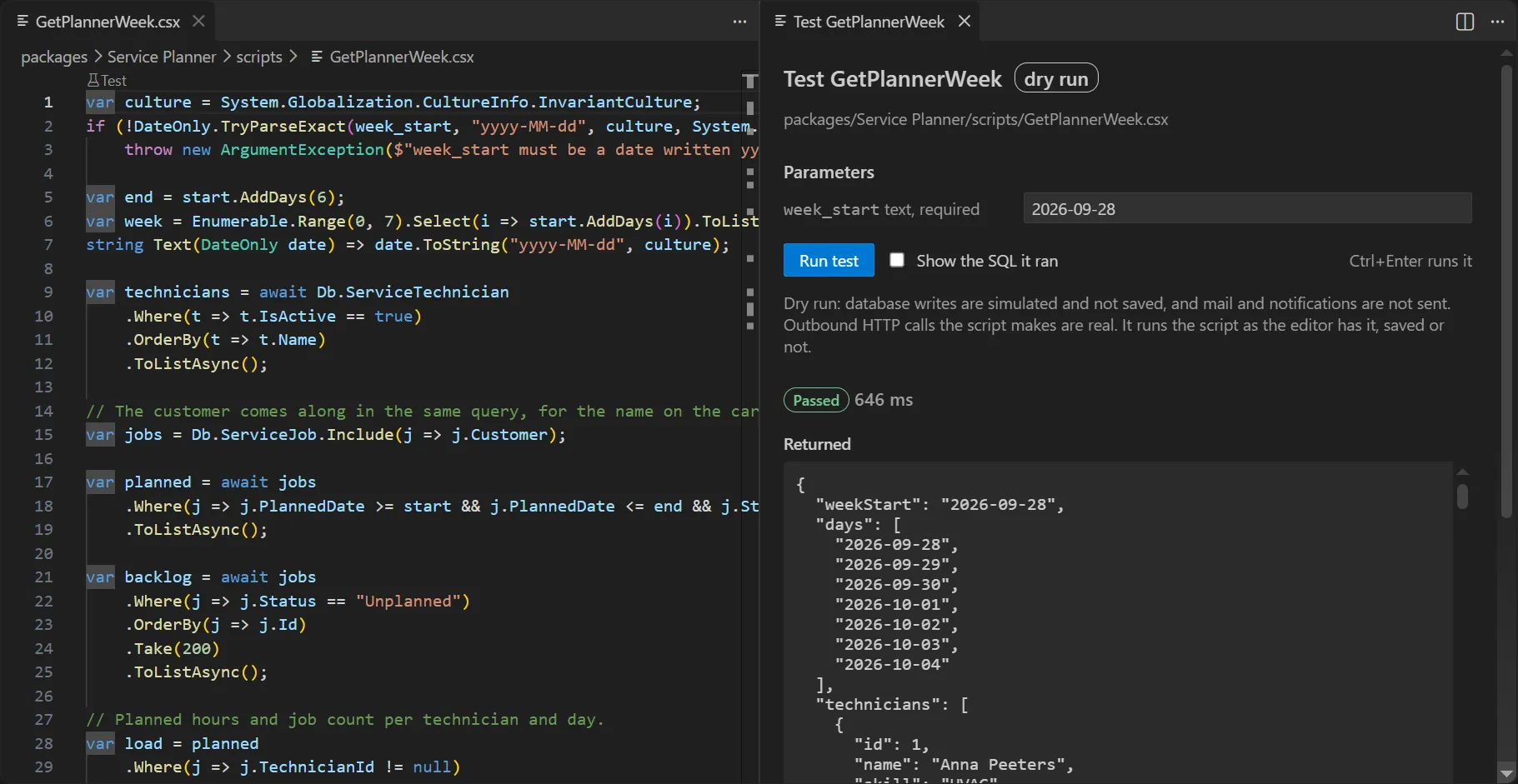Click the script path text under the title
Viewport: 1518px width, 784px height.
tap(976, 119)
